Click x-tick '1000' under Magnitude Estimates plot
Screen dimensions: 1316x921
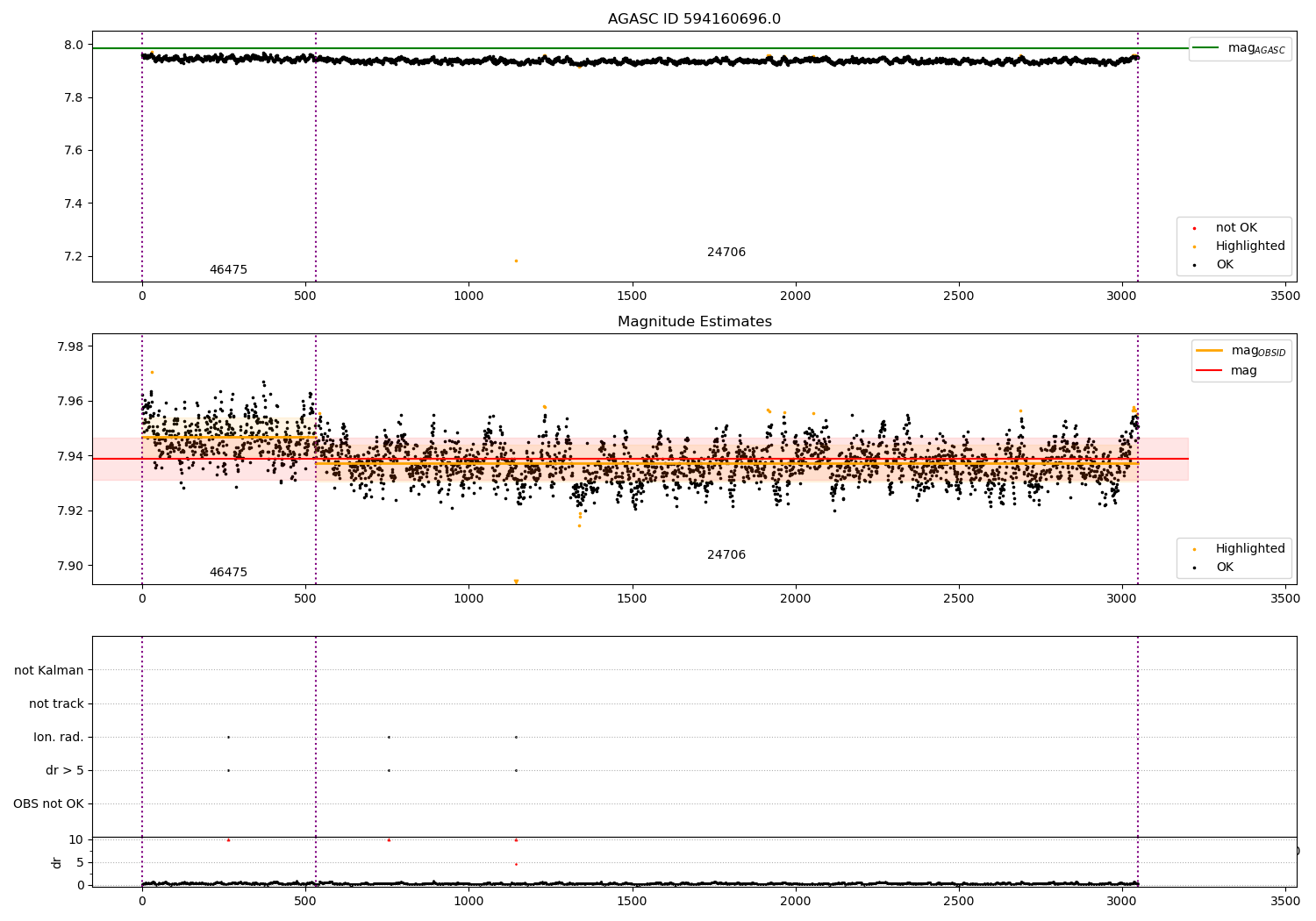[x=468, y=599]
